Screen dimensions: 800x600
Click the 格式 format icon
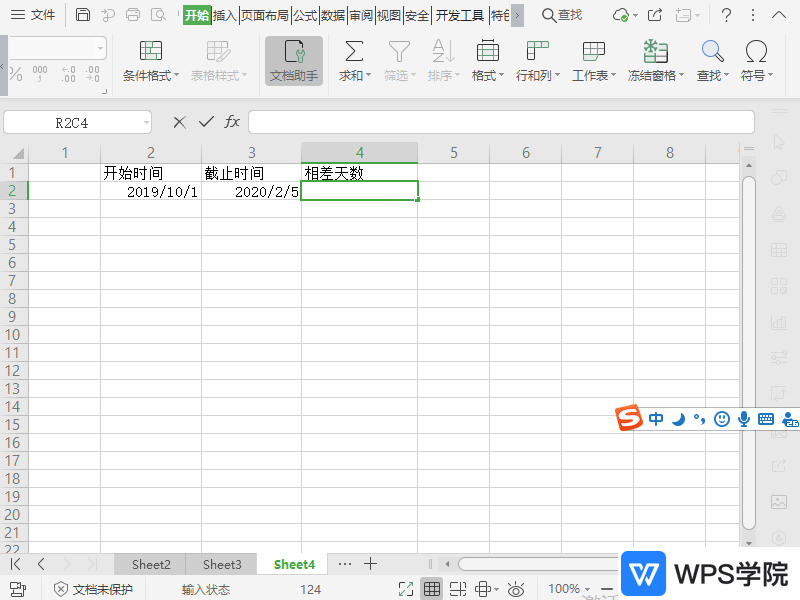[x=488, y=51]
